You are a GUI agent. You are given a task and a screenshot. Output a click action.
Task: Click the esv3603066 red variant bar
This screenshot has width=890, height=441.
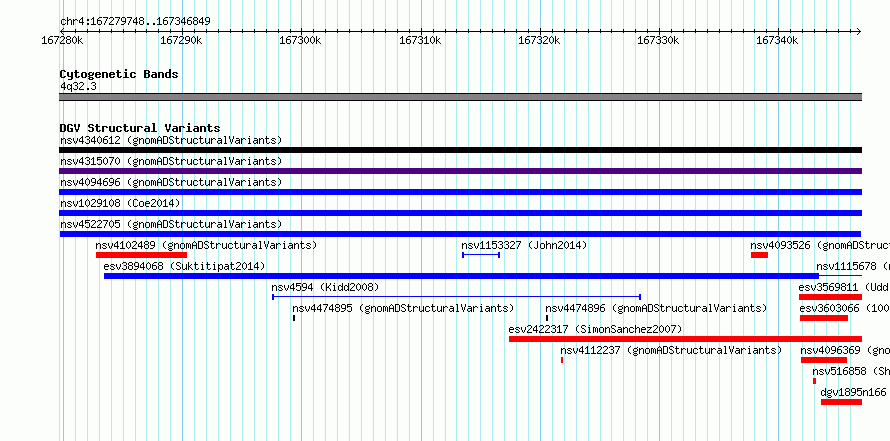824,318
